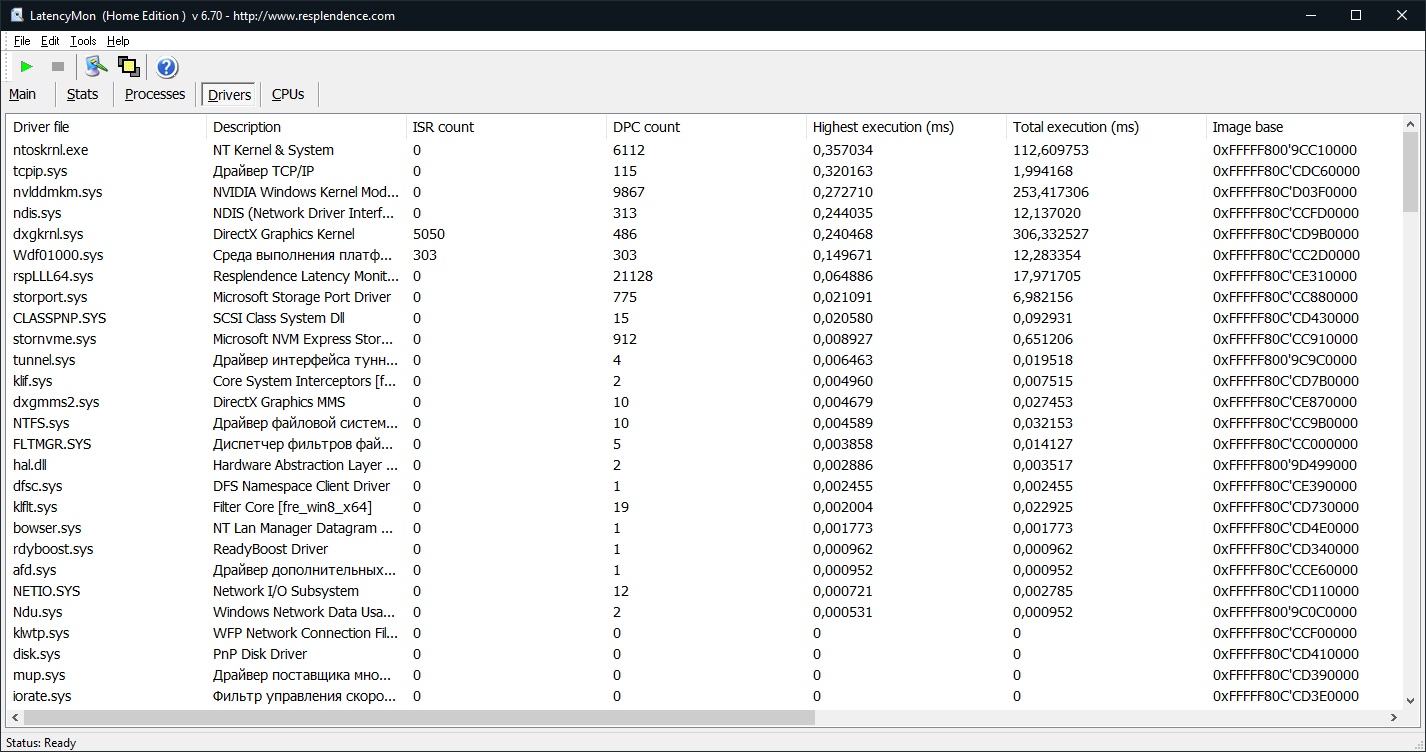Stop monitoring with the stop button
This screenshot has height=752, width=1426.
58,66
